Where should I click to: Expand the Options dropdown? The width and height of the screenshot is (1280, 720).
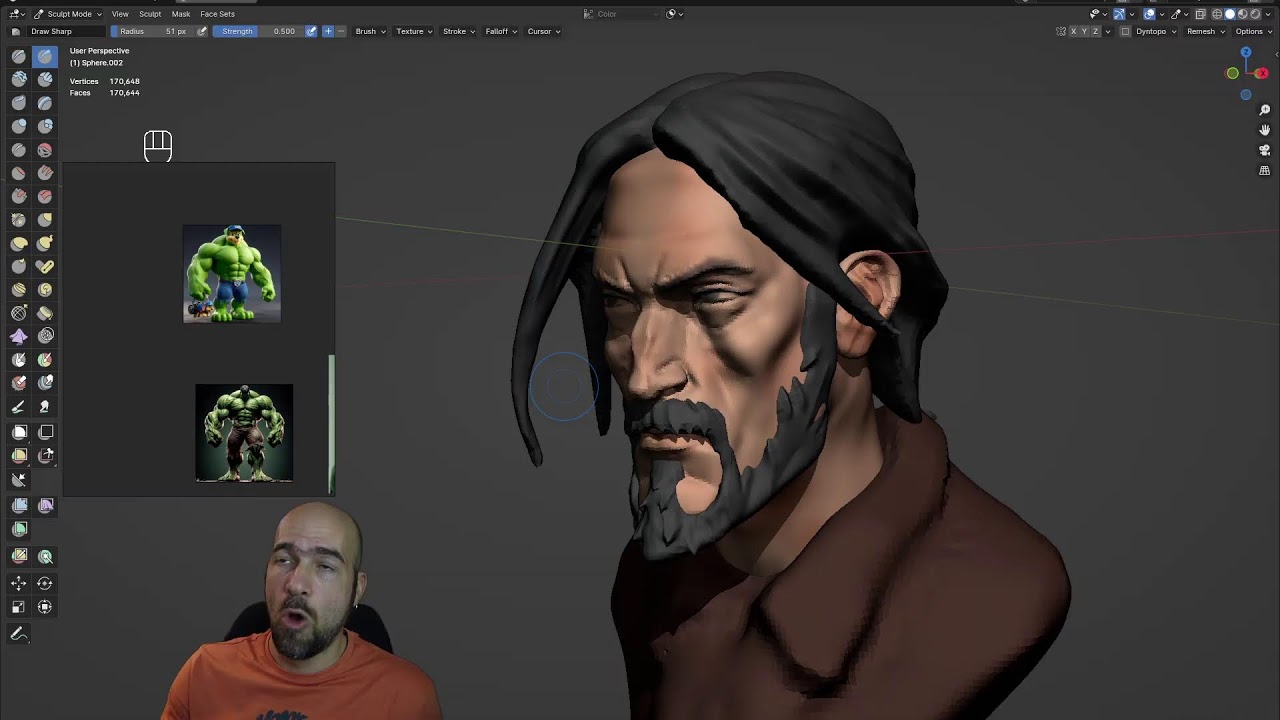click(1254, 31)
